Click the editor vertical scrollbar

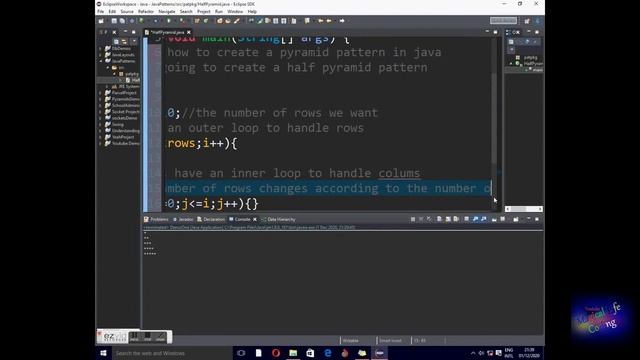coord(494,118)
